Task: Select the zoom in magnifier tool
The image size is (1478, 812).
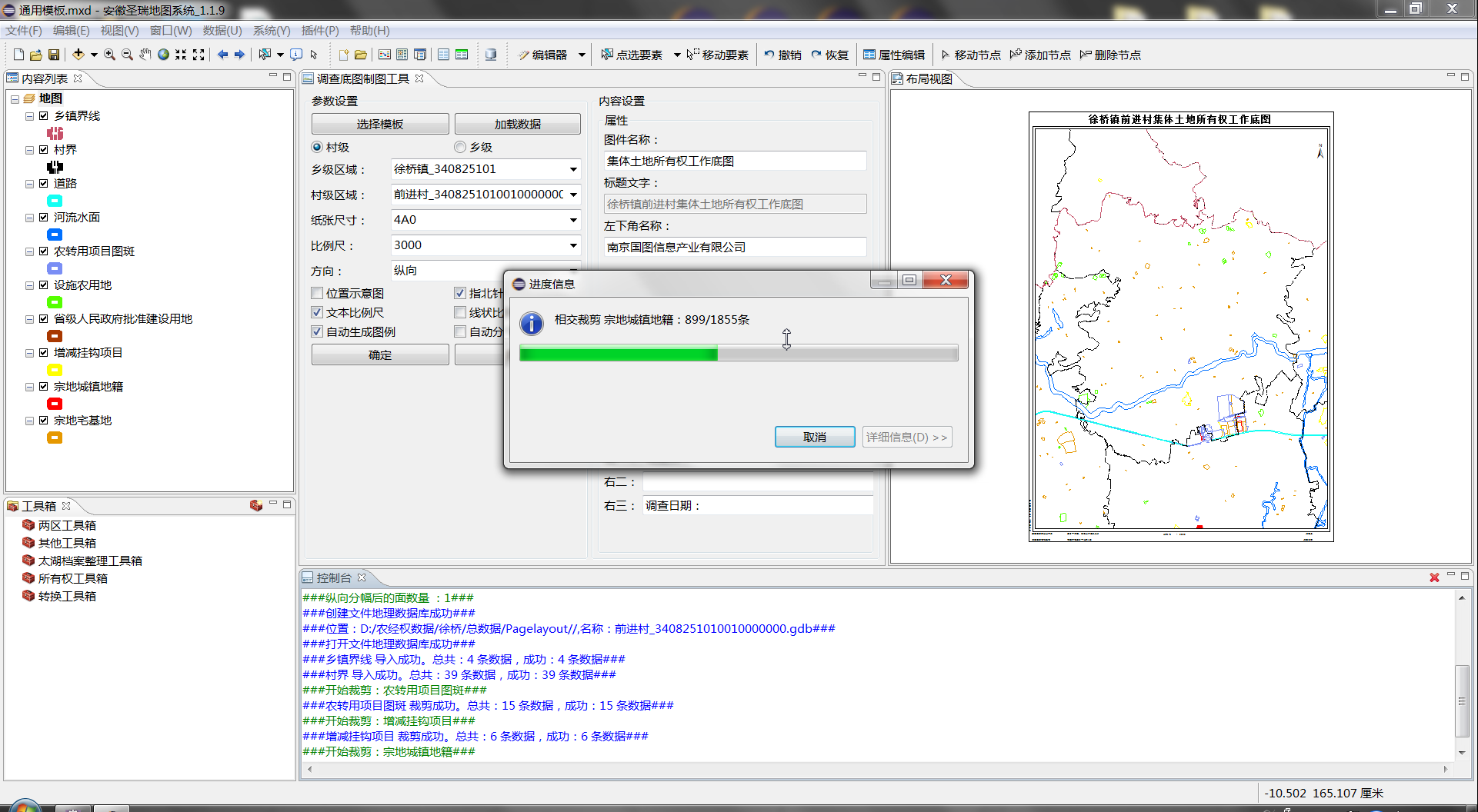Action: click(109, 54)
